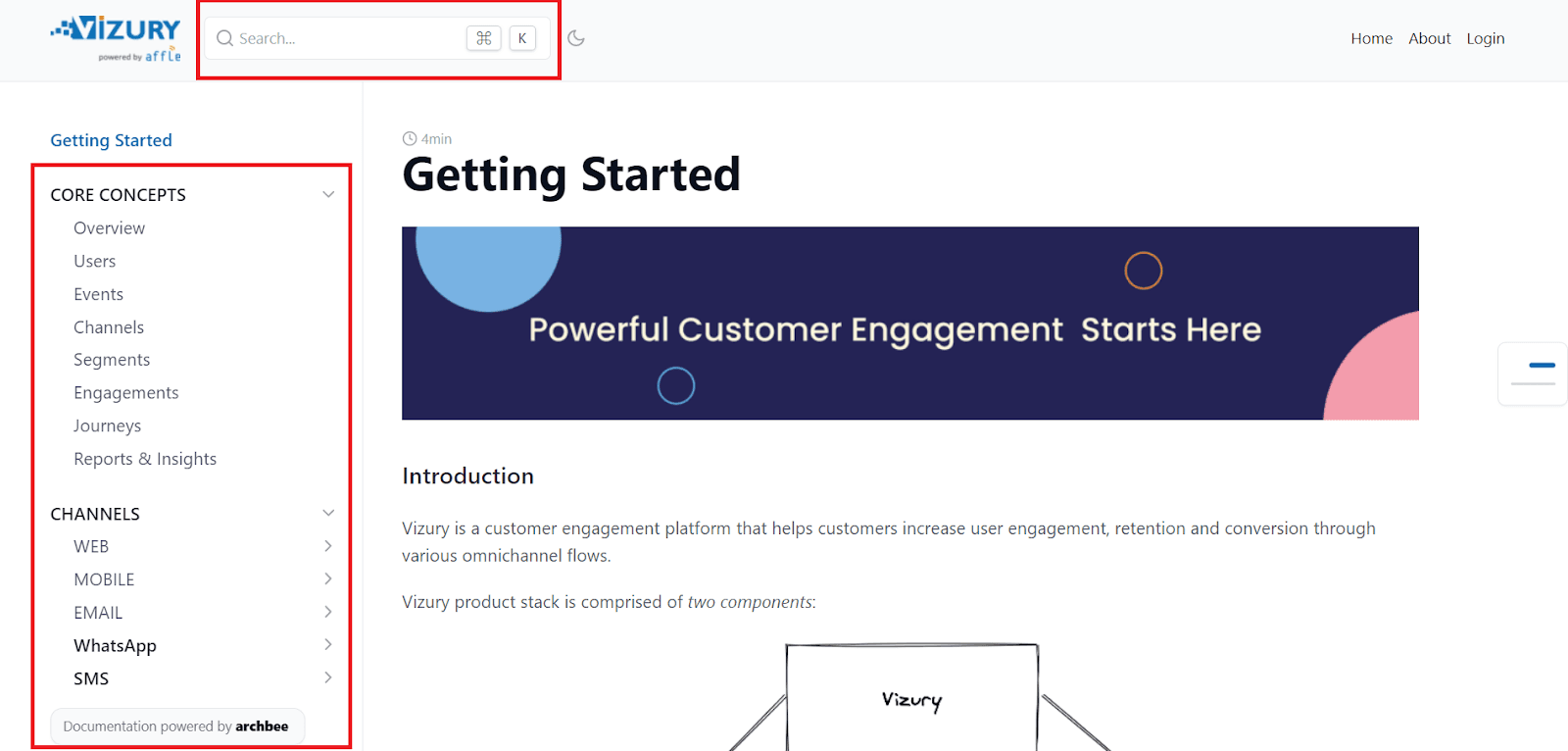Expand the MOBILE channel submenu
This screenshot has height=751, width=1568.
pyautogui.click(x=328, y=579)
